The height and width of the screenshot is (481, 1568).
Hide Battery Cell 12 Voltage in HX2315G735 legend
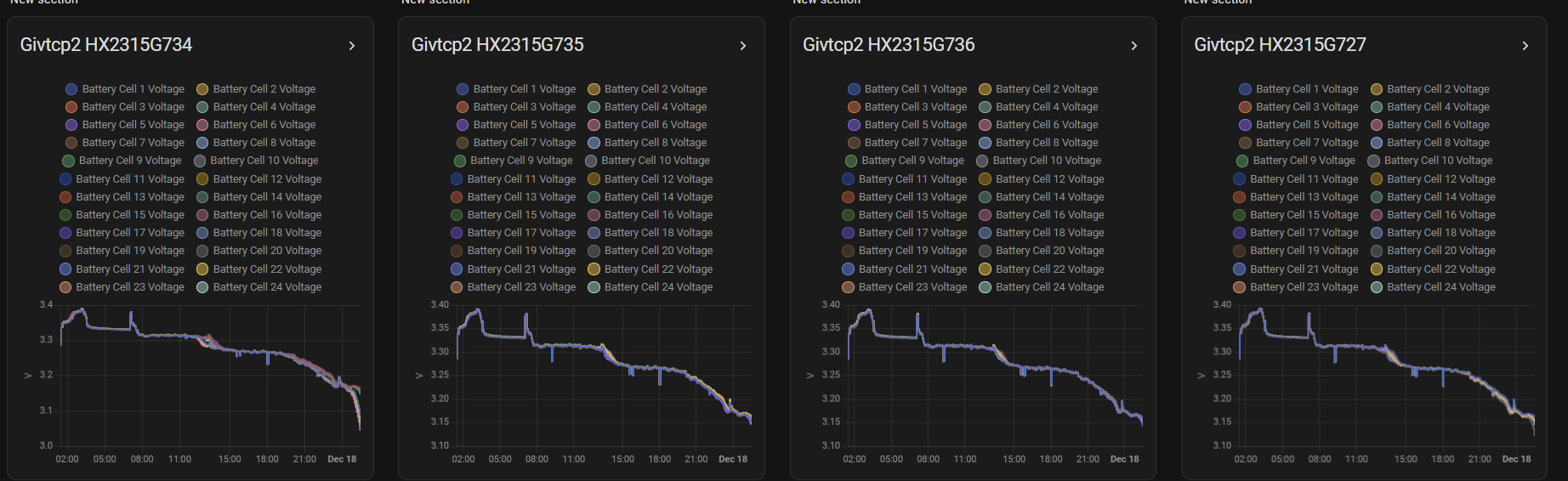650,179
